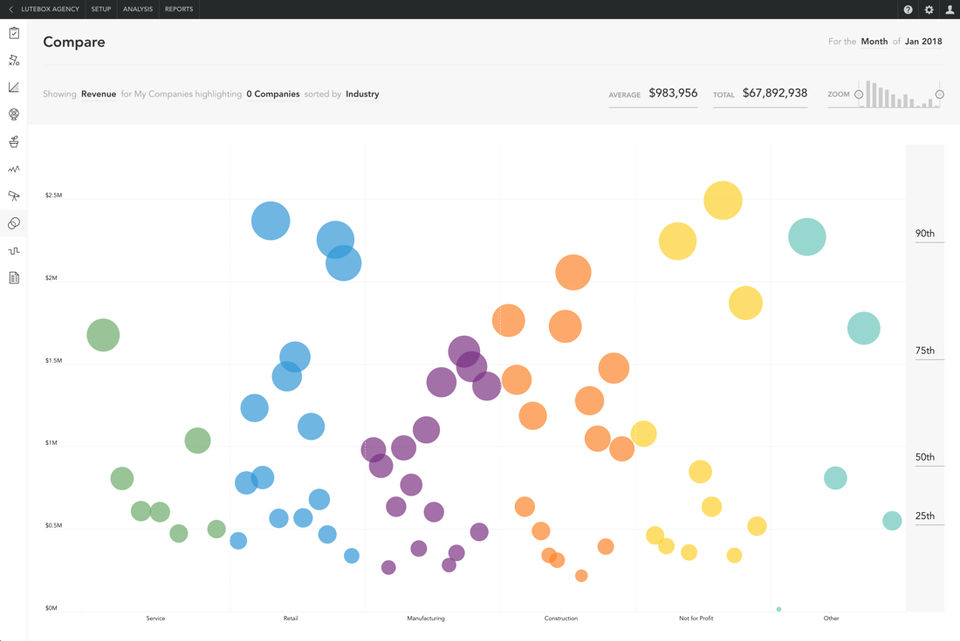Image resolution: width=960 pixels, height=641 pixels.
Task: Open the user profile icon
Action: (950, 9)
